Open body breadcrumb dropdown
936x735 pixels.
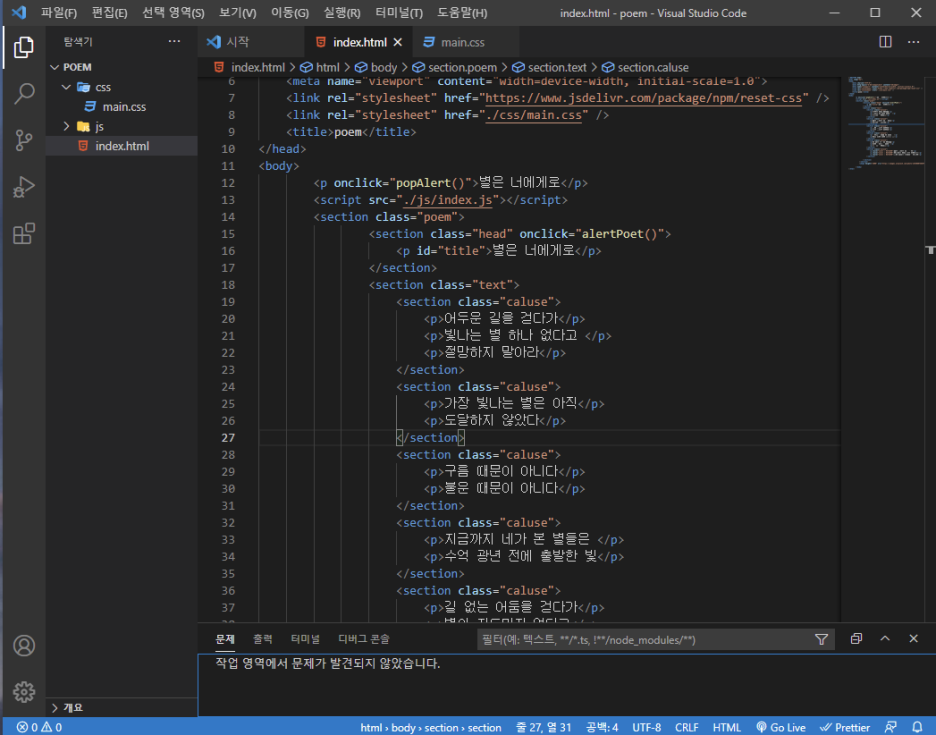point(376,67)
